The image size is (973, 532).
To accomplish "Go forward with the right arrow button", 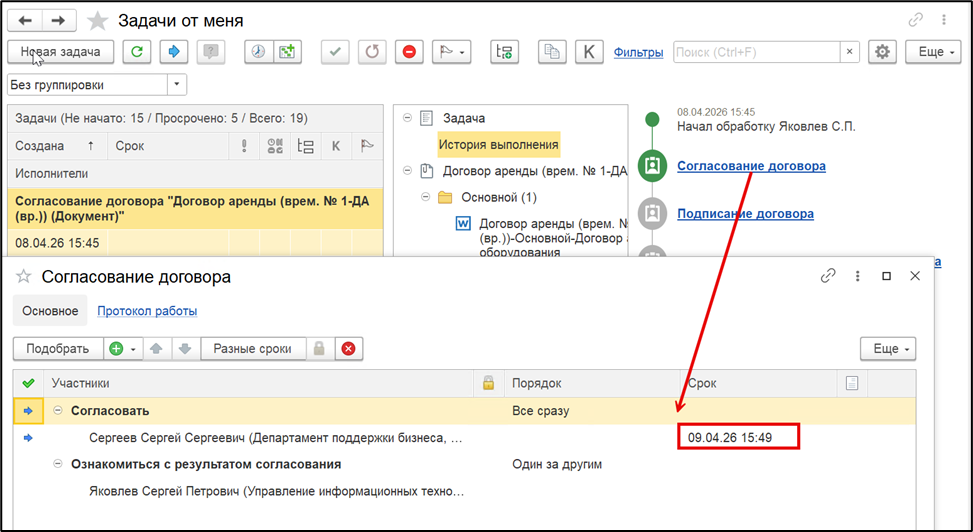I will pos(58,21).
